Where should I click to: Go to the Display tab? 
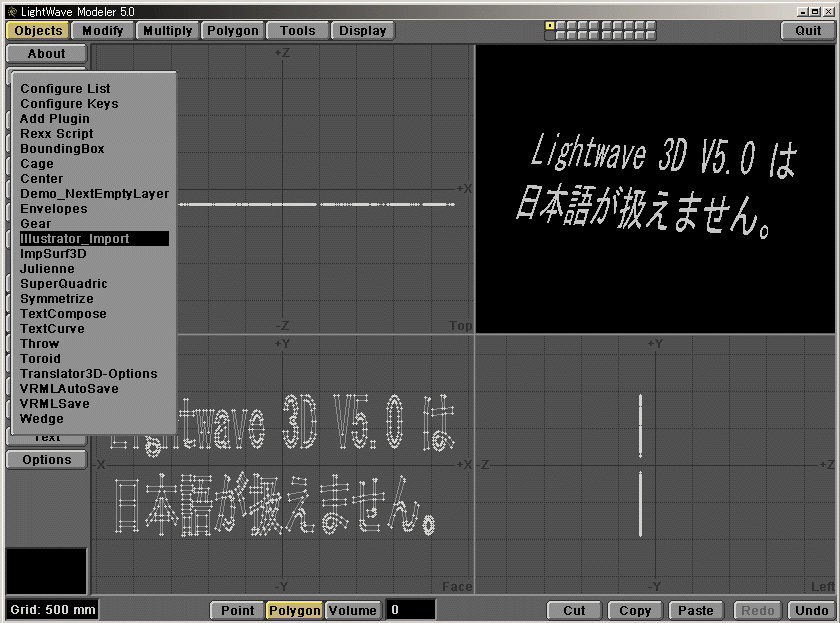pyautogui.click(x=362, y=31)
